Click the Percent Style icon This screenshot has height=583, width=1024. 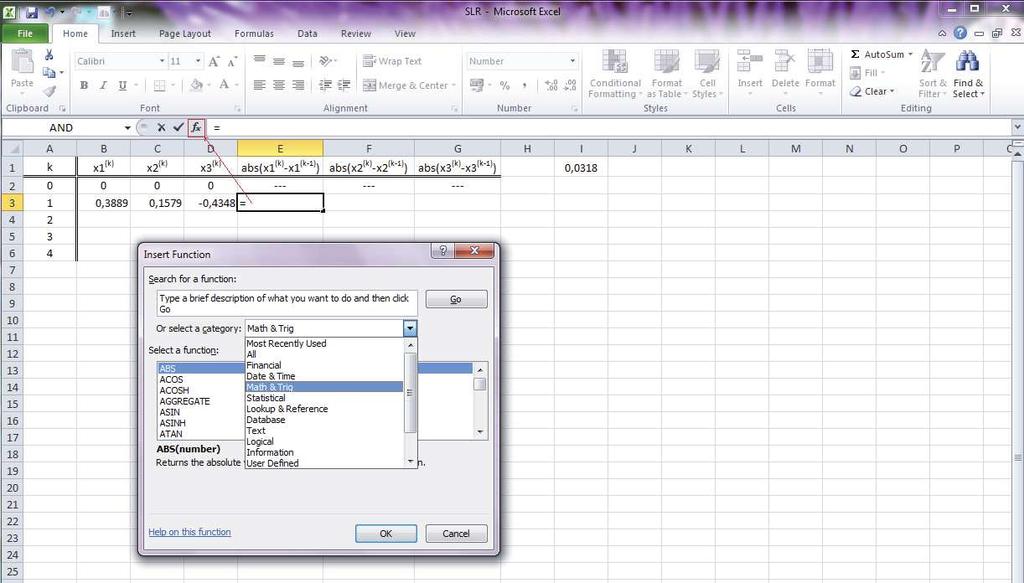pos(505,86)
